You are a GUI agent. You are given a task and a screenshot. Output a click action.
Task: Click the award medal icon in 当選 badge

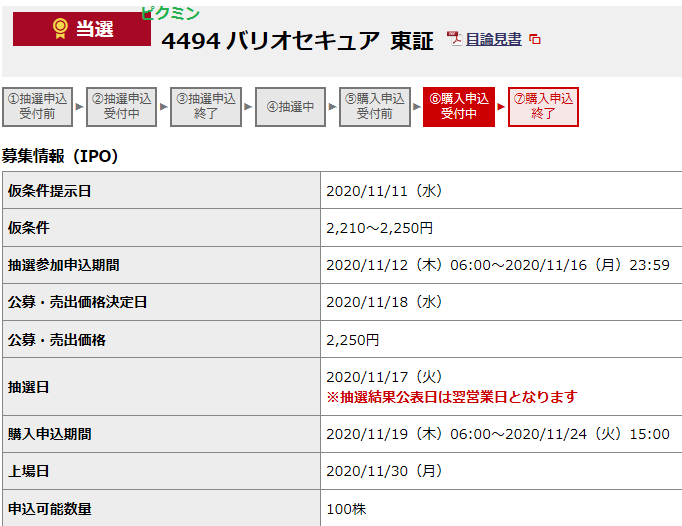click(60, 29)
